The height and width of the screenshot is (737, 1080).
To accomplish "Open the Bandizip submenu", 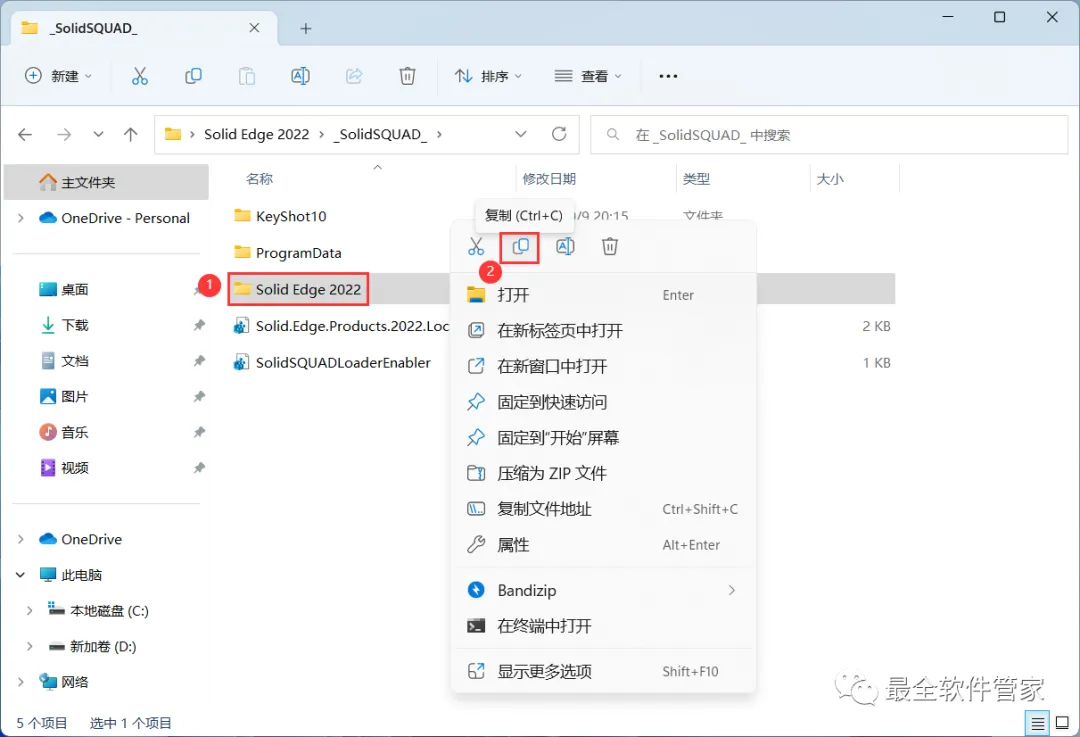I will 603,590.
